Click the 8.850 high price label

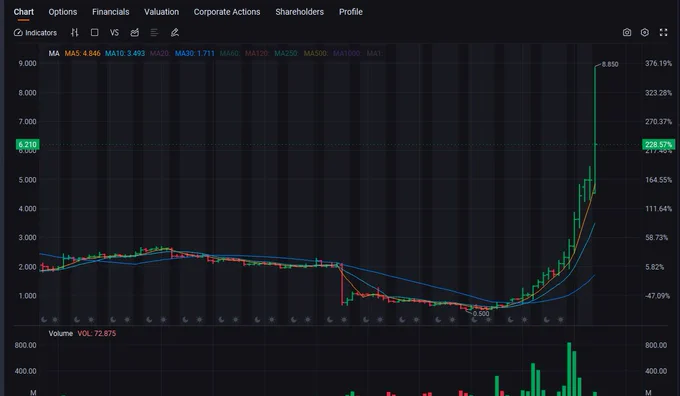[610, 64]
